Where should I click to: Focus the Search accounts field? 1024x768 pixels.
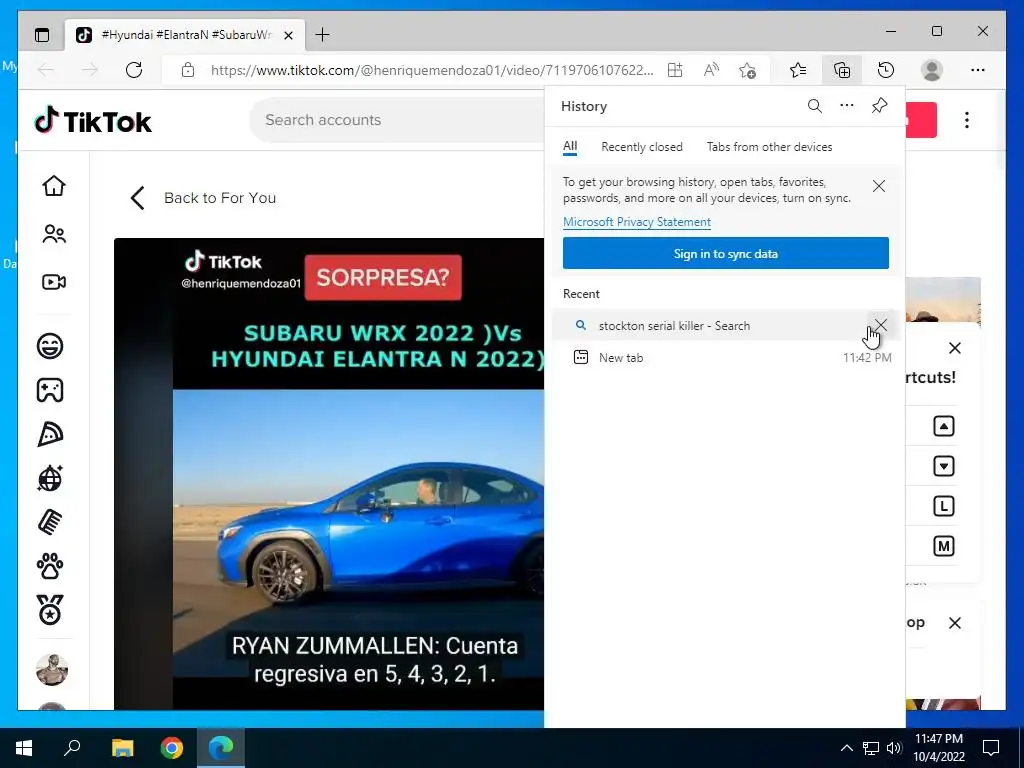pyautogui.click(x=398, y=120)
